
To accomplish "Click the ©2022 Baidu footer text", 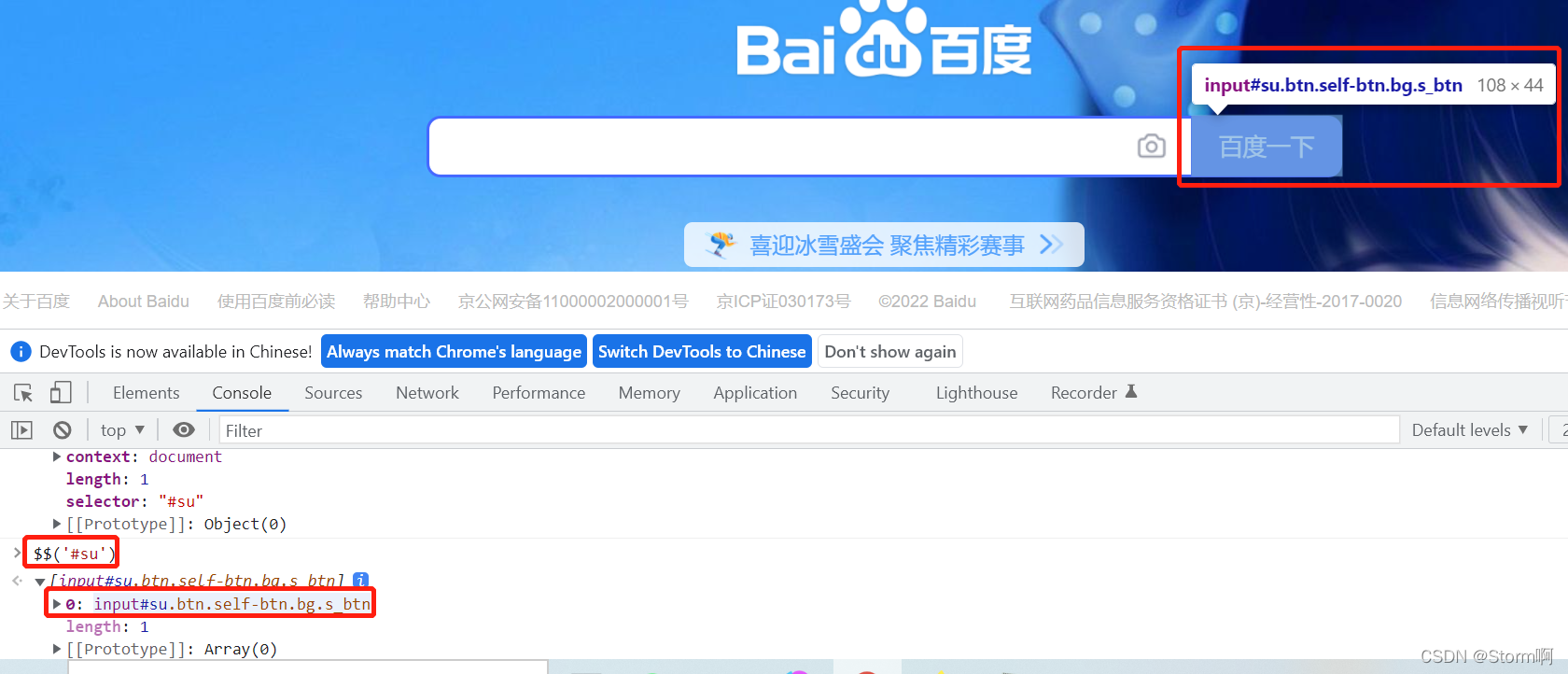I will click(928, 302).
